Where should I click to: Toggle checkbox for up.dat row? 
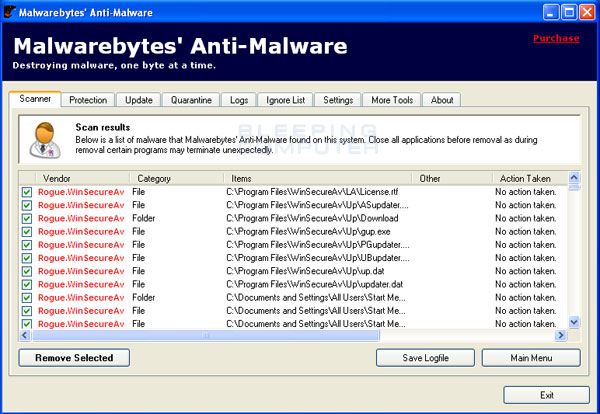click(x=27, y=271)
